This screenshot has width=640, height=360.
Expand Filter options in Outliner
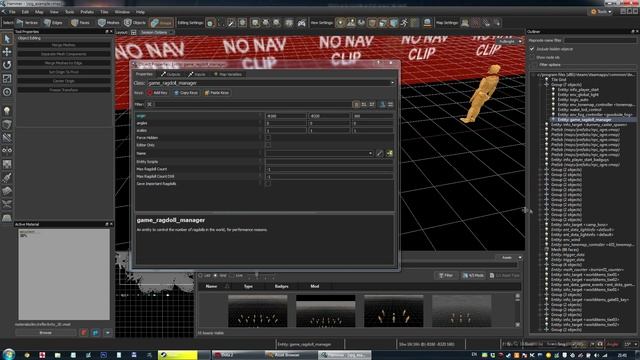coord(535,65)
